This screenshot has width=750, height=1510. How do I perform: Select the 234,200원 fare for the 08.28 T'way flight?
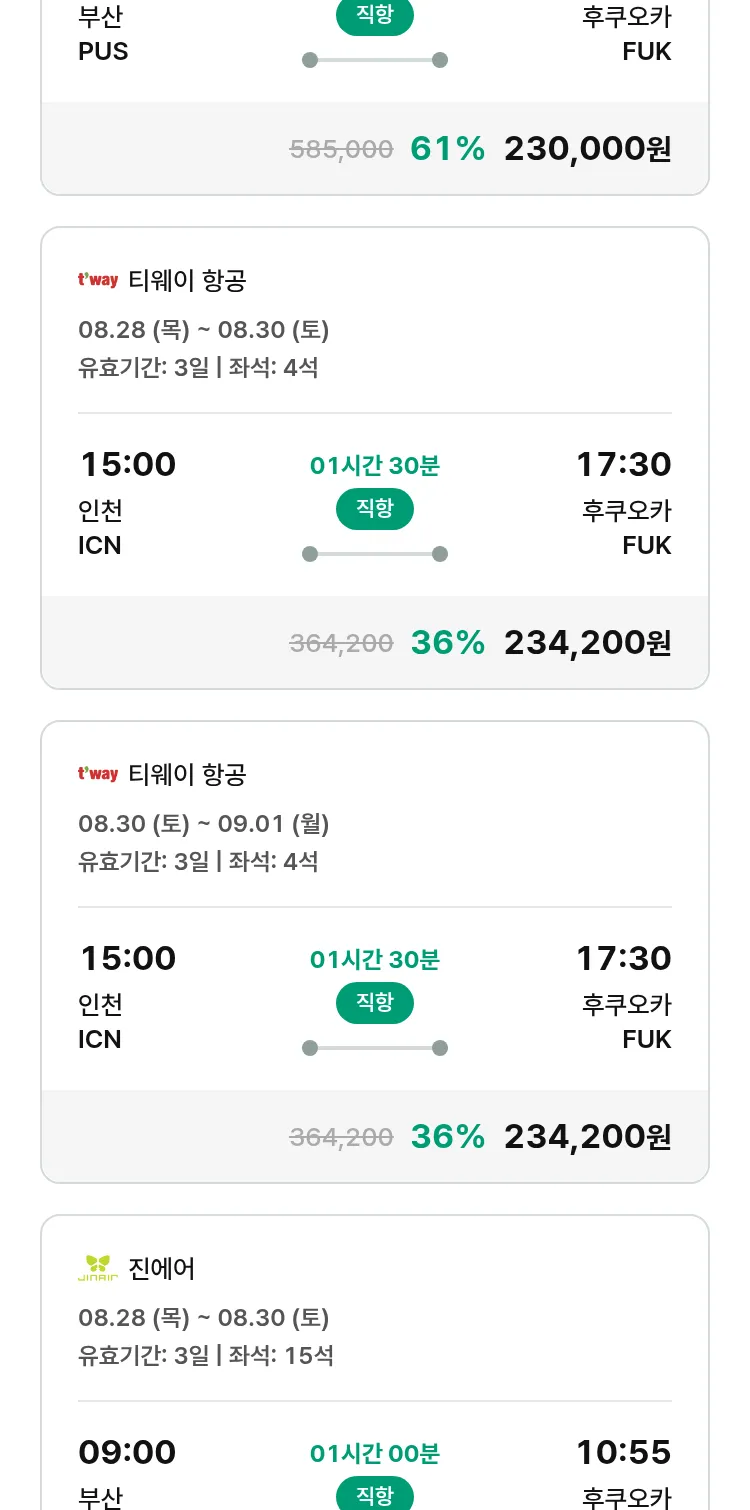pos(587,643)
